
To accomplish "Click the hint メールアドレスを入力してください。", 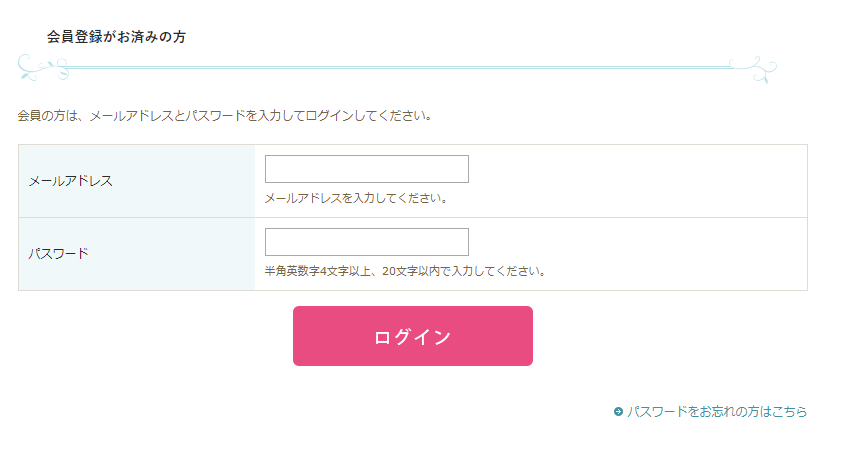I will coord(357,198).
